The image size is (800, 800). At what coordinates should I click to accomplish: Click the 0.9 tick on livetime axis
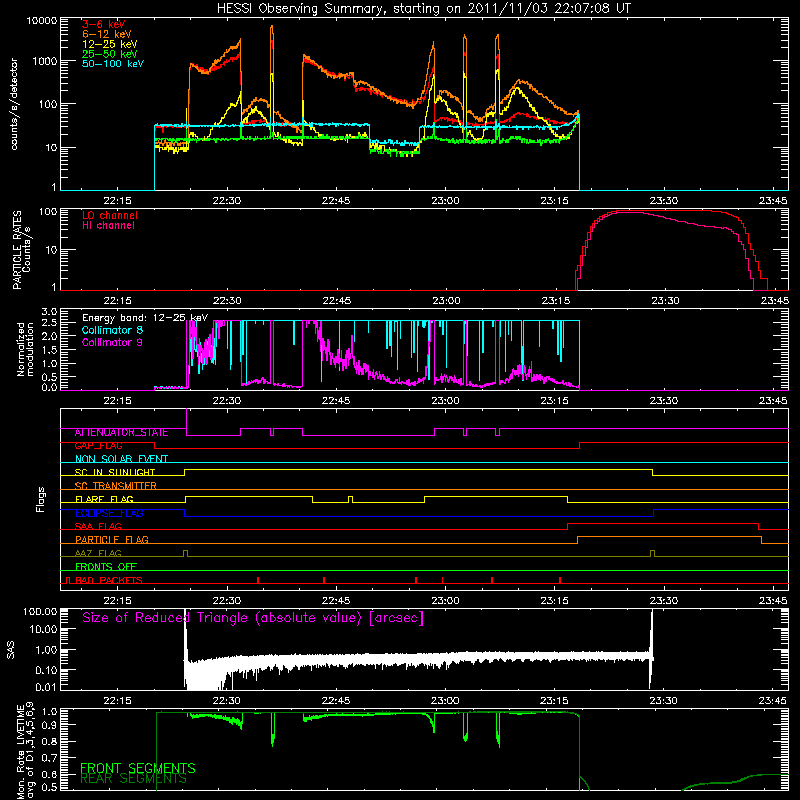49,725
